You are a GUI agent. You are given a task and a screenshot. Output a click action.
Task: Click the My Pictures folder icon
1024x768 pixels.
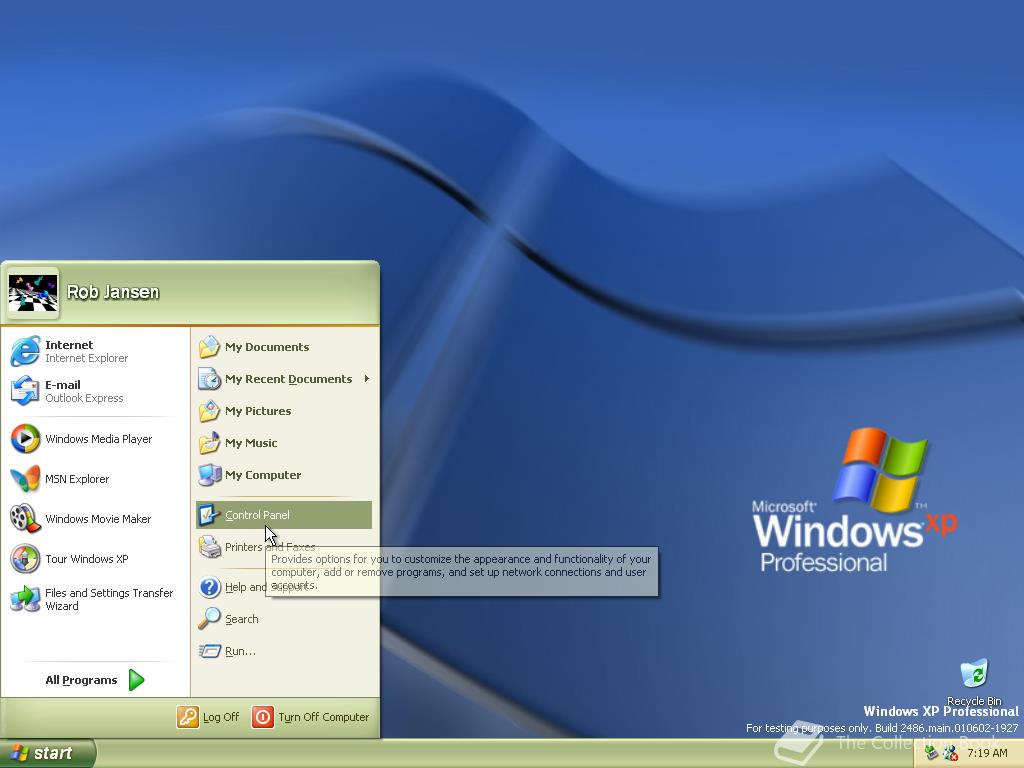210,411
